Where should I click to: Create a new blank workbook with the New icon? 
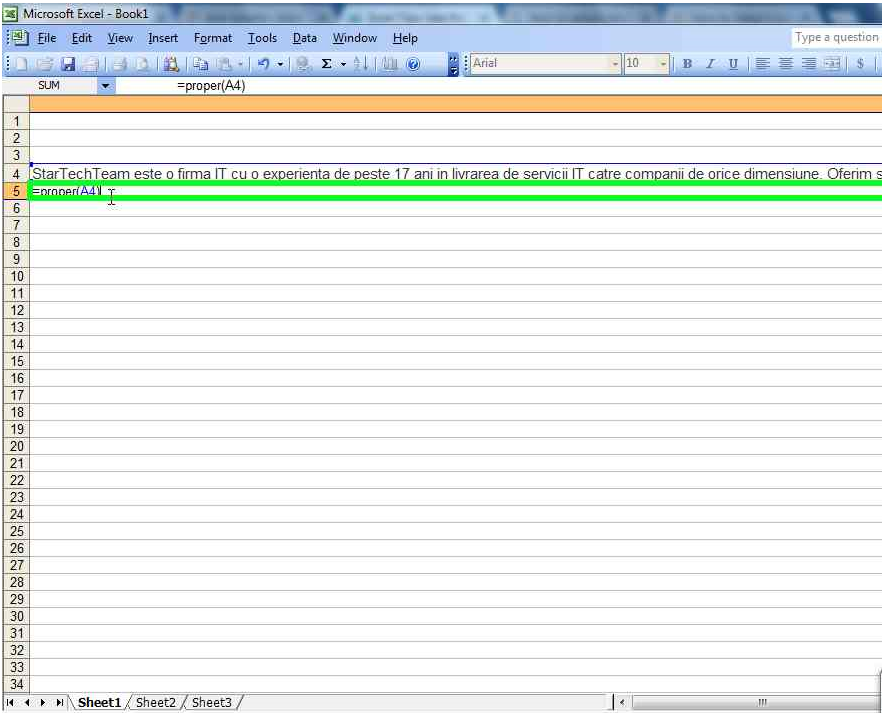(22, 63)
